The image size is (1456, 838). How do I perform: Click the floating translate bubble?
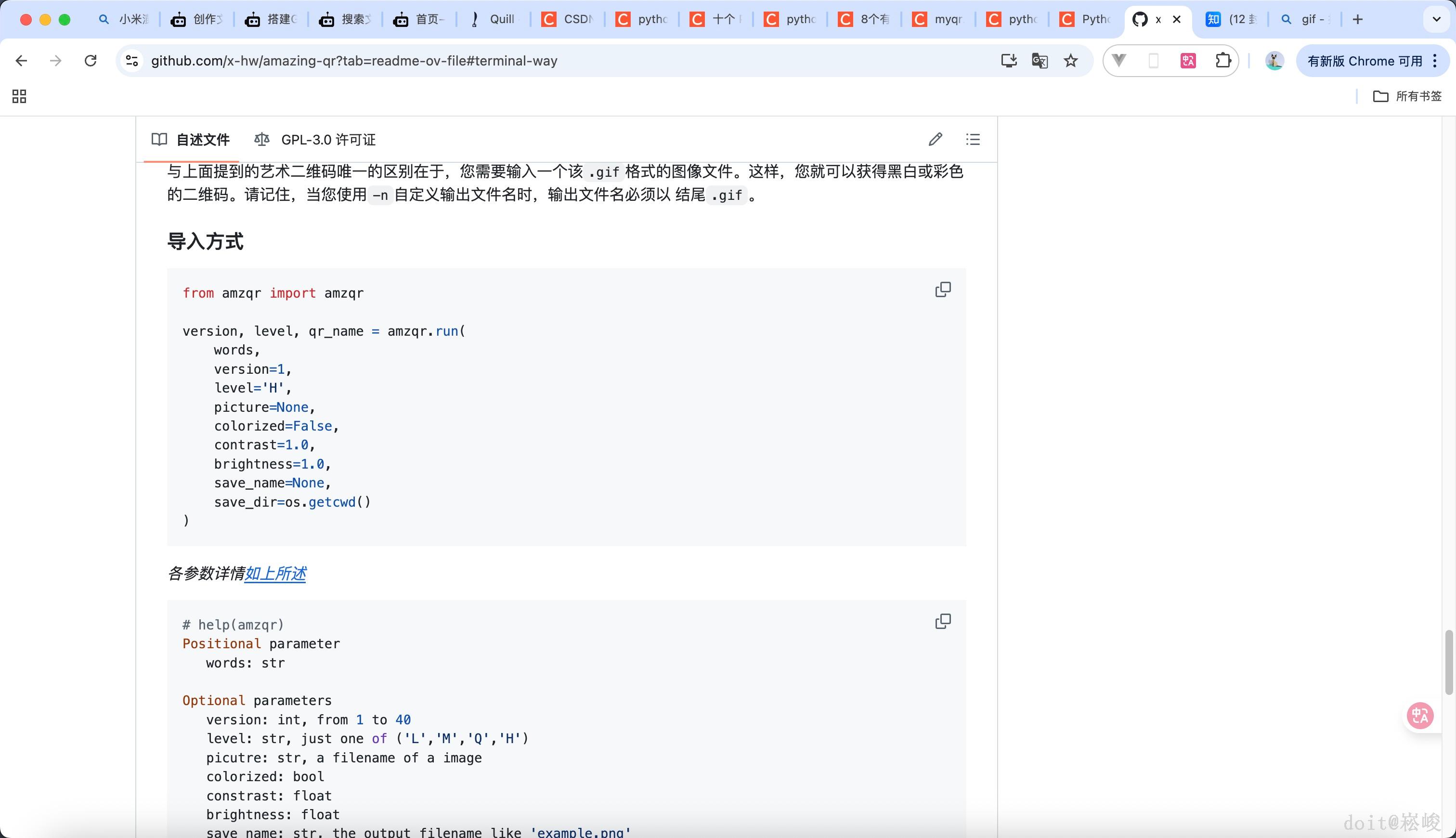click(x=1419, y=715)
